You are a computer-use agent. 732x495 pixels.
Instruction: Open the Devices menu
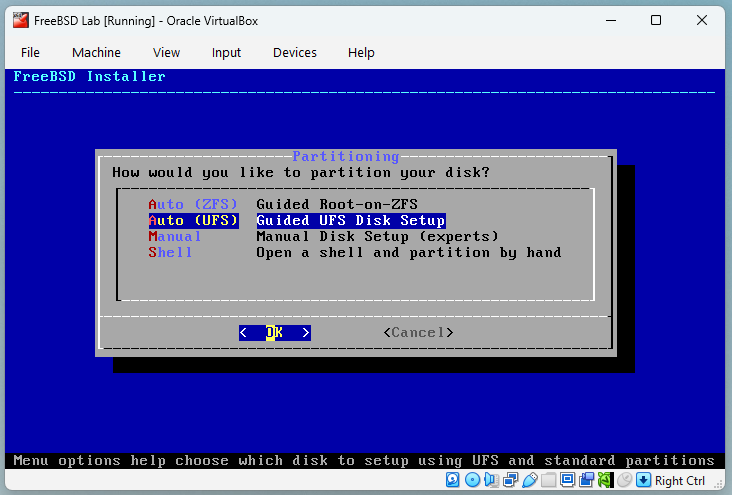(x=295, y=53)
